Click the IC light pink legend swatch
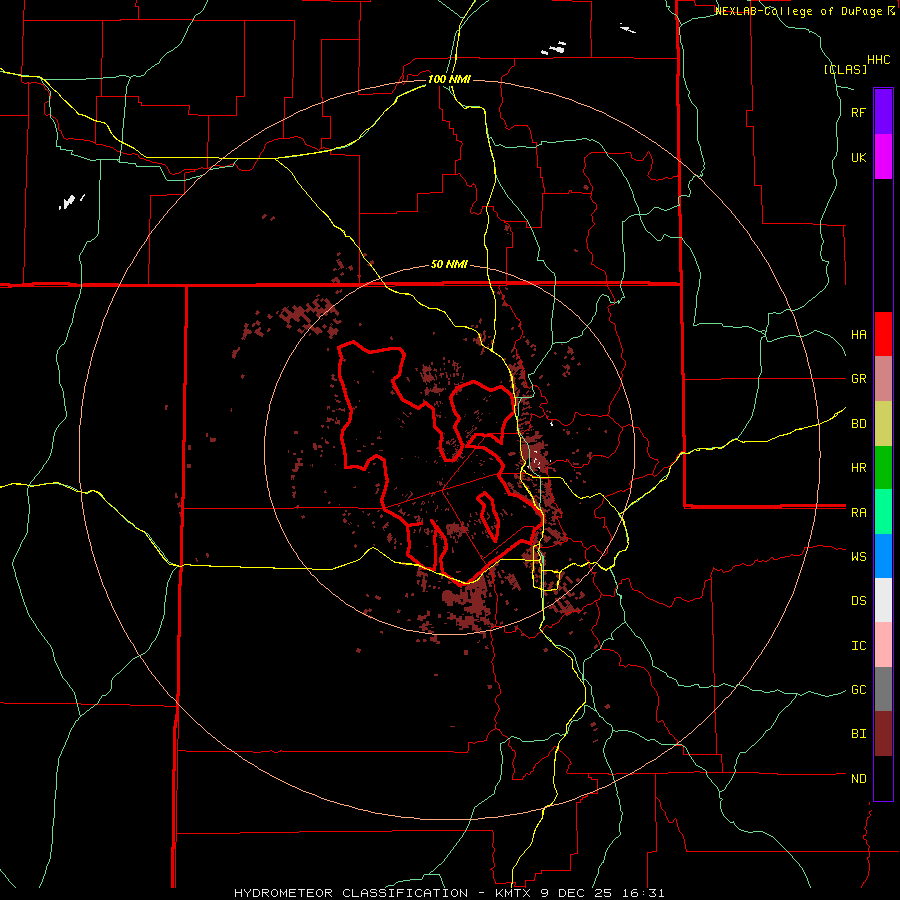This screenshot has height=900, width=900. tap(883, 645)
